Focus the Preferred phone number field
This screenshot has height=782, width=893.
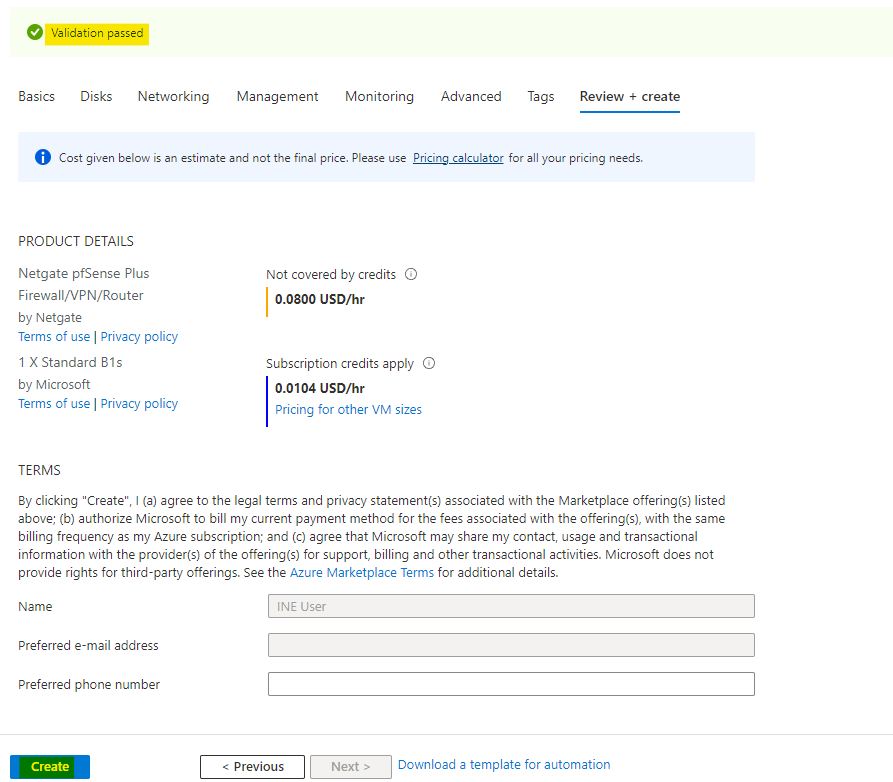(511, 684)
